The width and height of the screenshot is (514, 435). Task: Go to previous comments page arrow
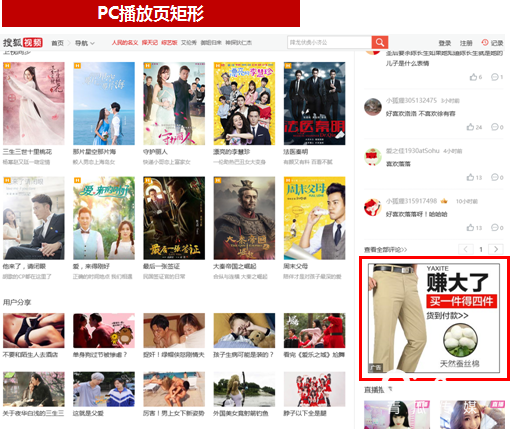coord(466,249)
